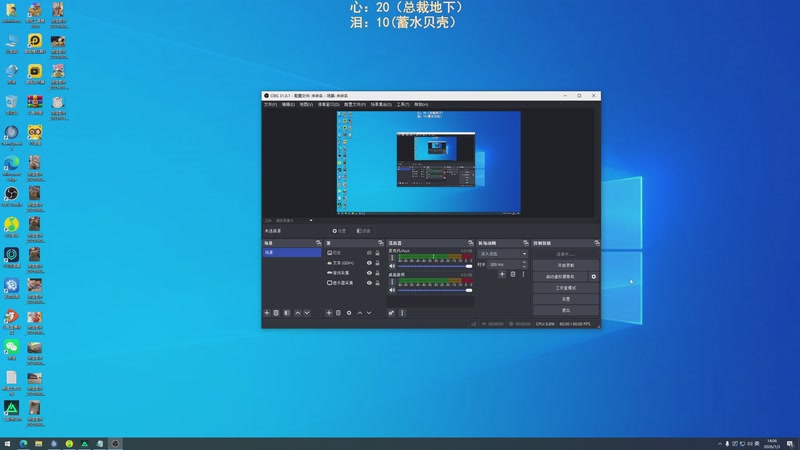Screen dimensions: 800x450
Task: Open 麦克风/Aux channel three-dot options
Action: (x=392, y=258)
